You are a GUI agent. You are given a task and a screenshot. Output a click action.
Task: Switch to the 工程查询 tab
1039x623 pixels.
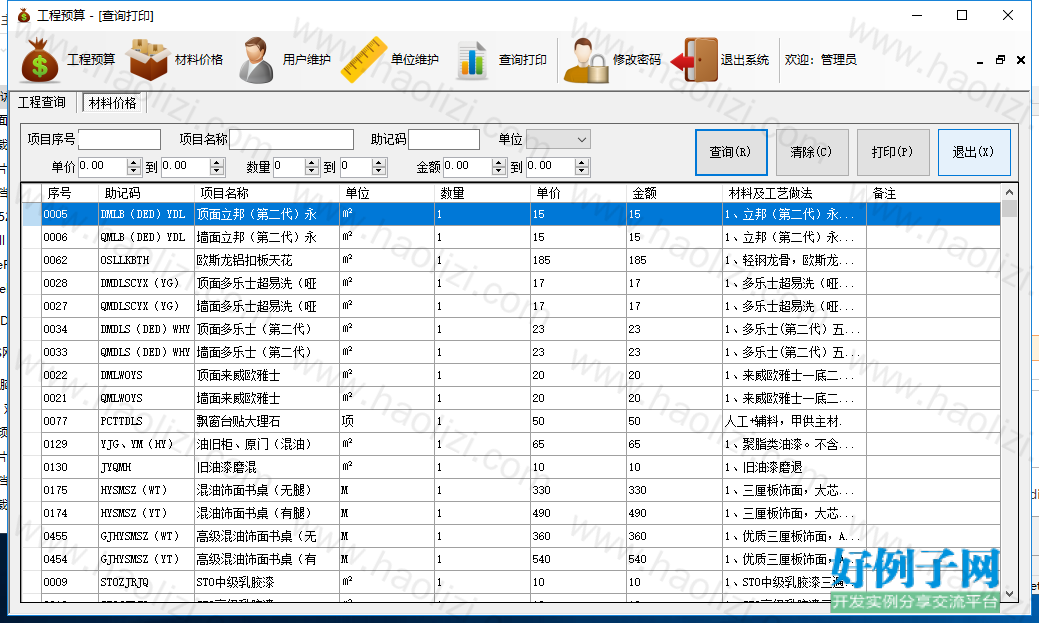click(x=42, y=102)
